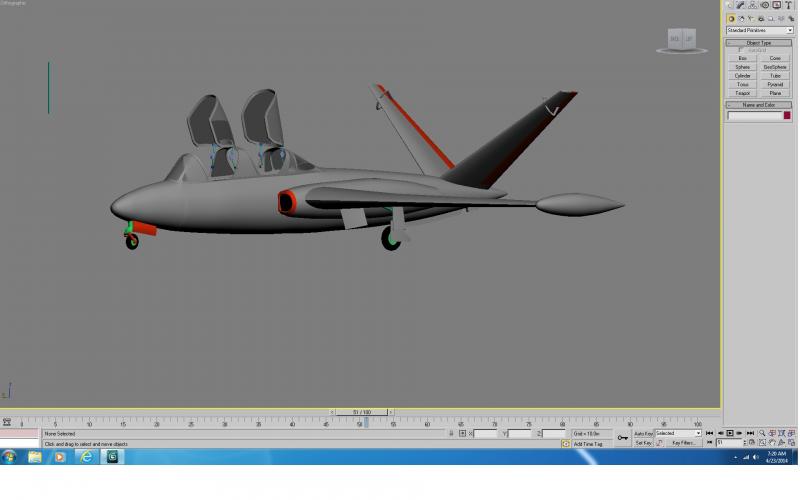
Task: Toggle Maximize Viewport icon
Action: pos(791,442)
